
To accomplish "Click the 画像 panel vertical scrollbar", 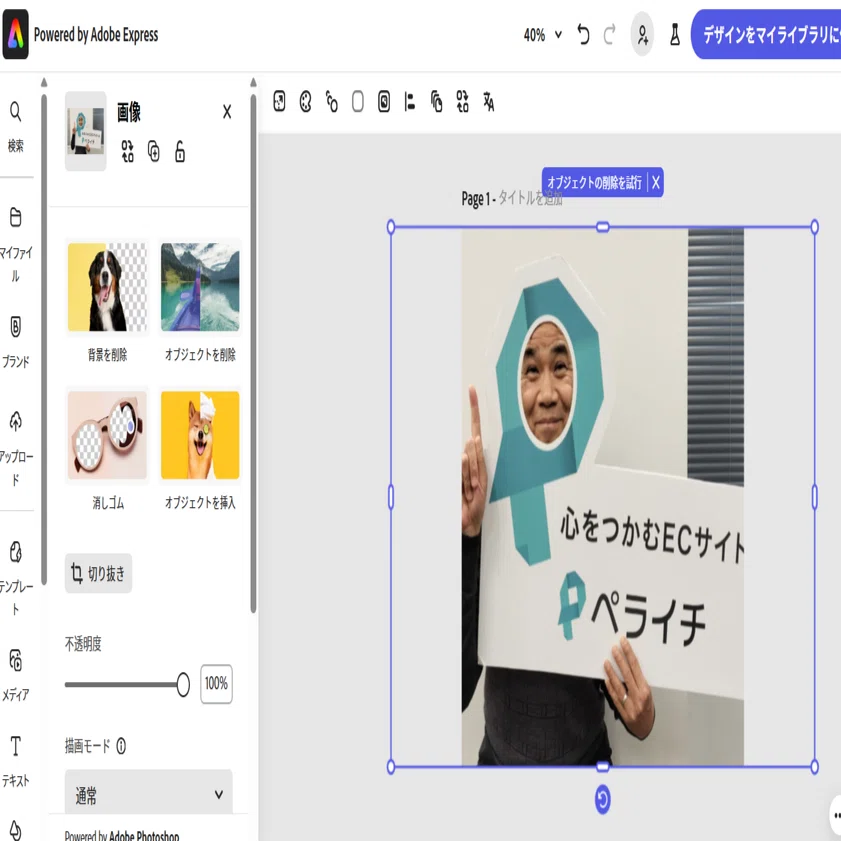I will click(x=253, y=351).
